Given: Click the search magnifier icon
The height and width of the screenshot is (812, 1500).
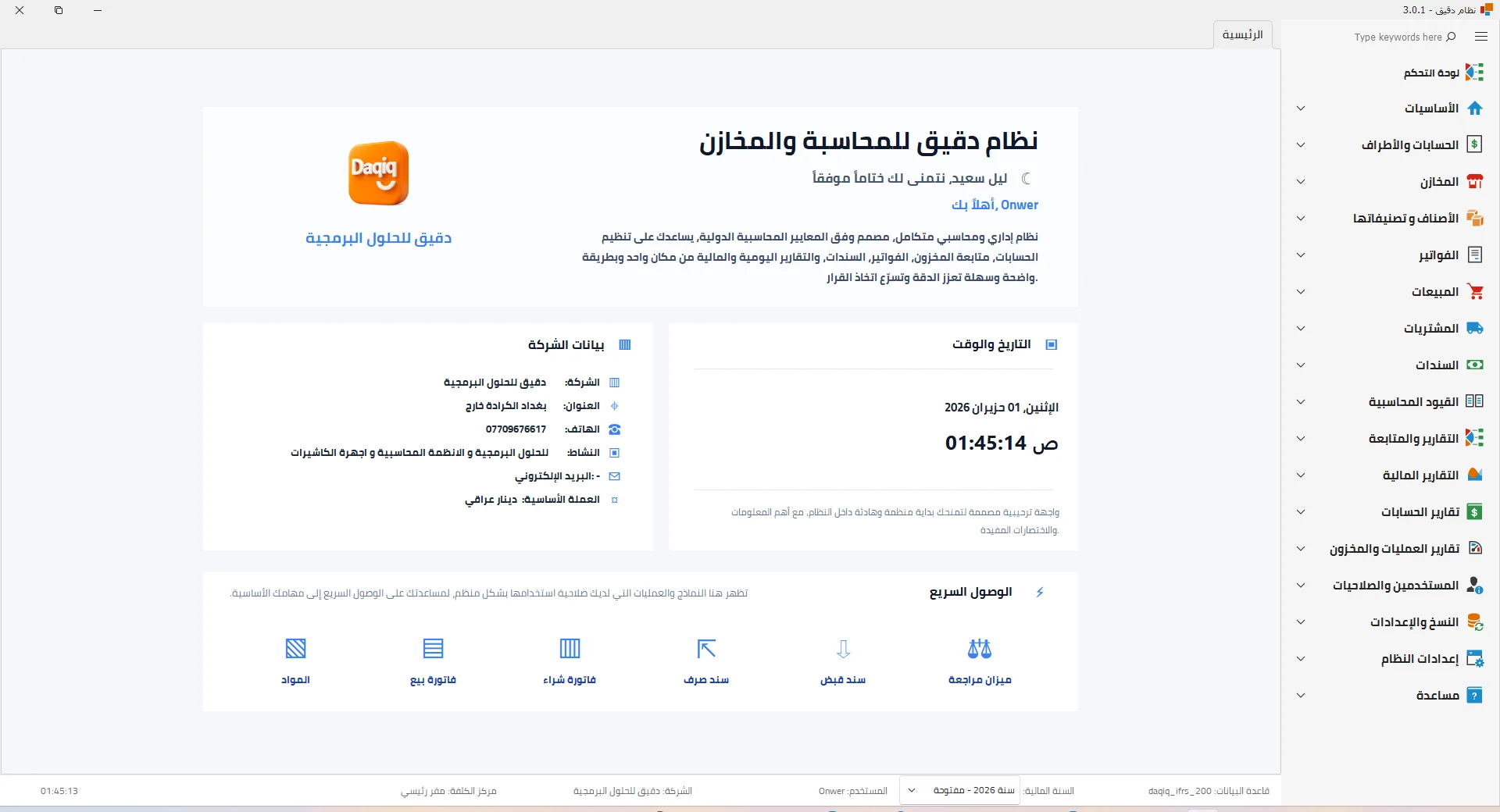Looking at the screenshot, I should pyautogui.click(x=1451, y=37).
